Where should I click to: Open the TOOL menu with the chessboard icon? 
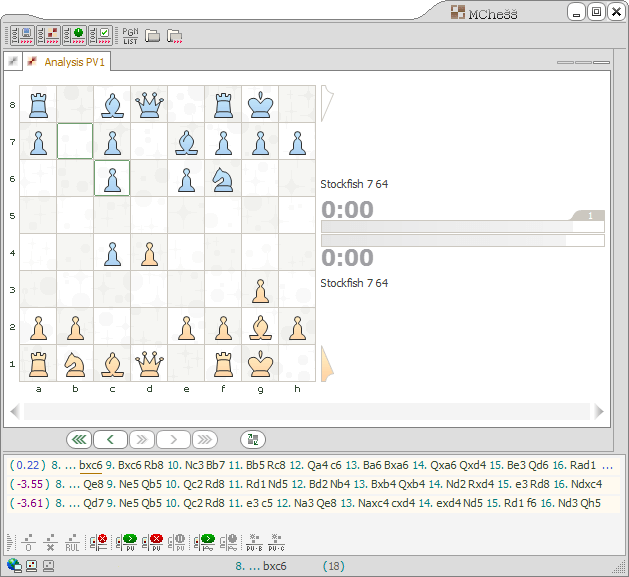tap(48, 35)
